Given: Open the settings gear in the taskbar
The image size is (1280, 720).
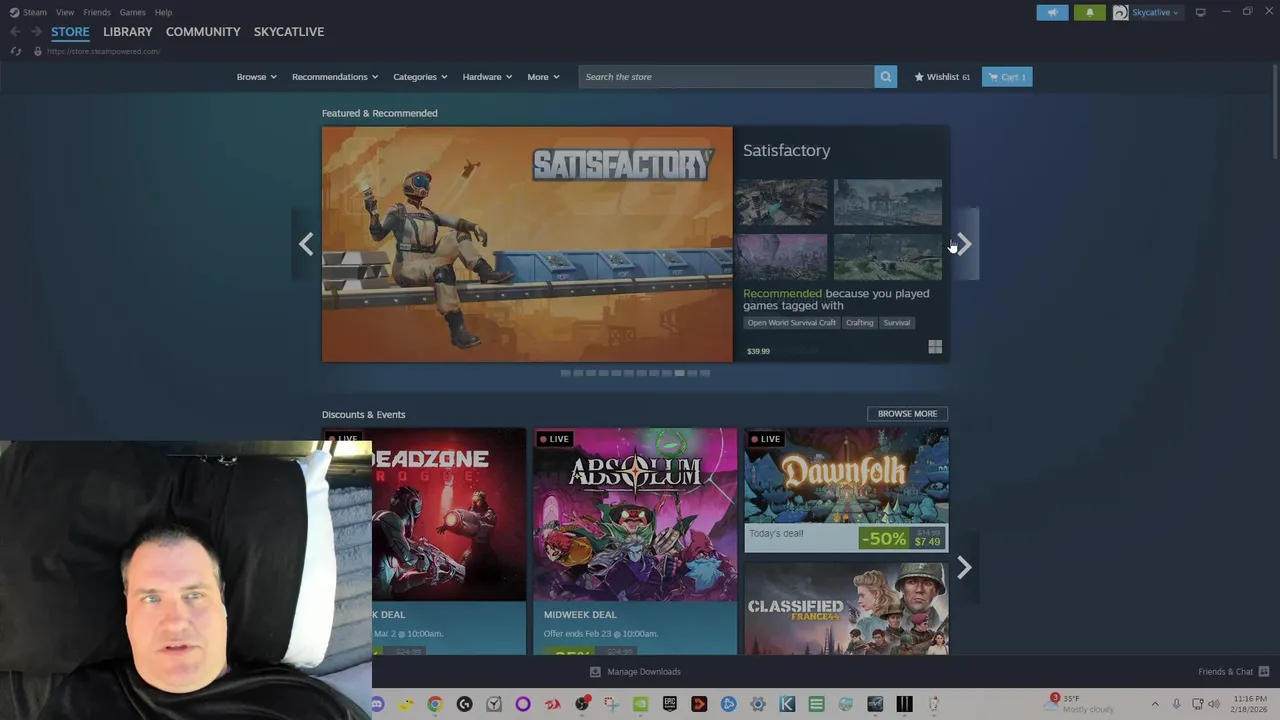Looking at the screenshot, I should [x=758, y=704].
